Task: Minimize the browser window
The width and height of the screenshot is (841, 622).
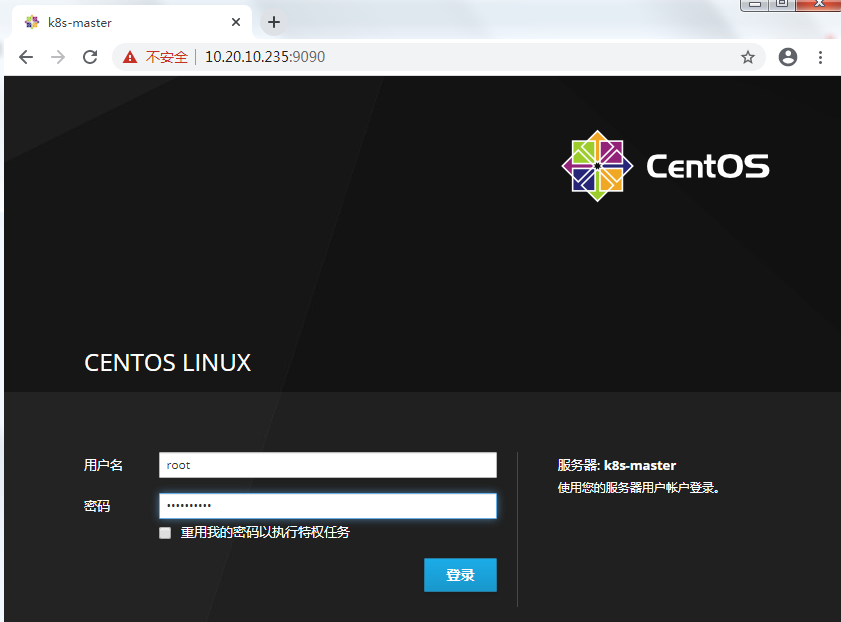Action: click(x=754, y=4)
